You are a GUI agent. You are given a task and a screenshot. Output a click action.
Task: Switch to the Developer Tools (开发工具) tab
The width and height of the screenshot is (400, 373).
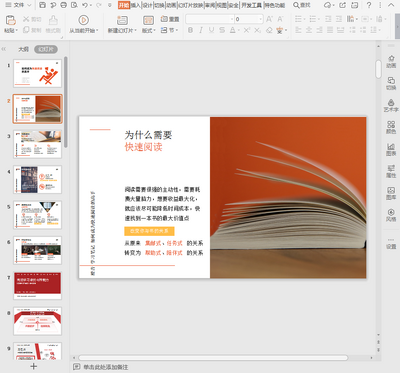(x=251, y=5)
